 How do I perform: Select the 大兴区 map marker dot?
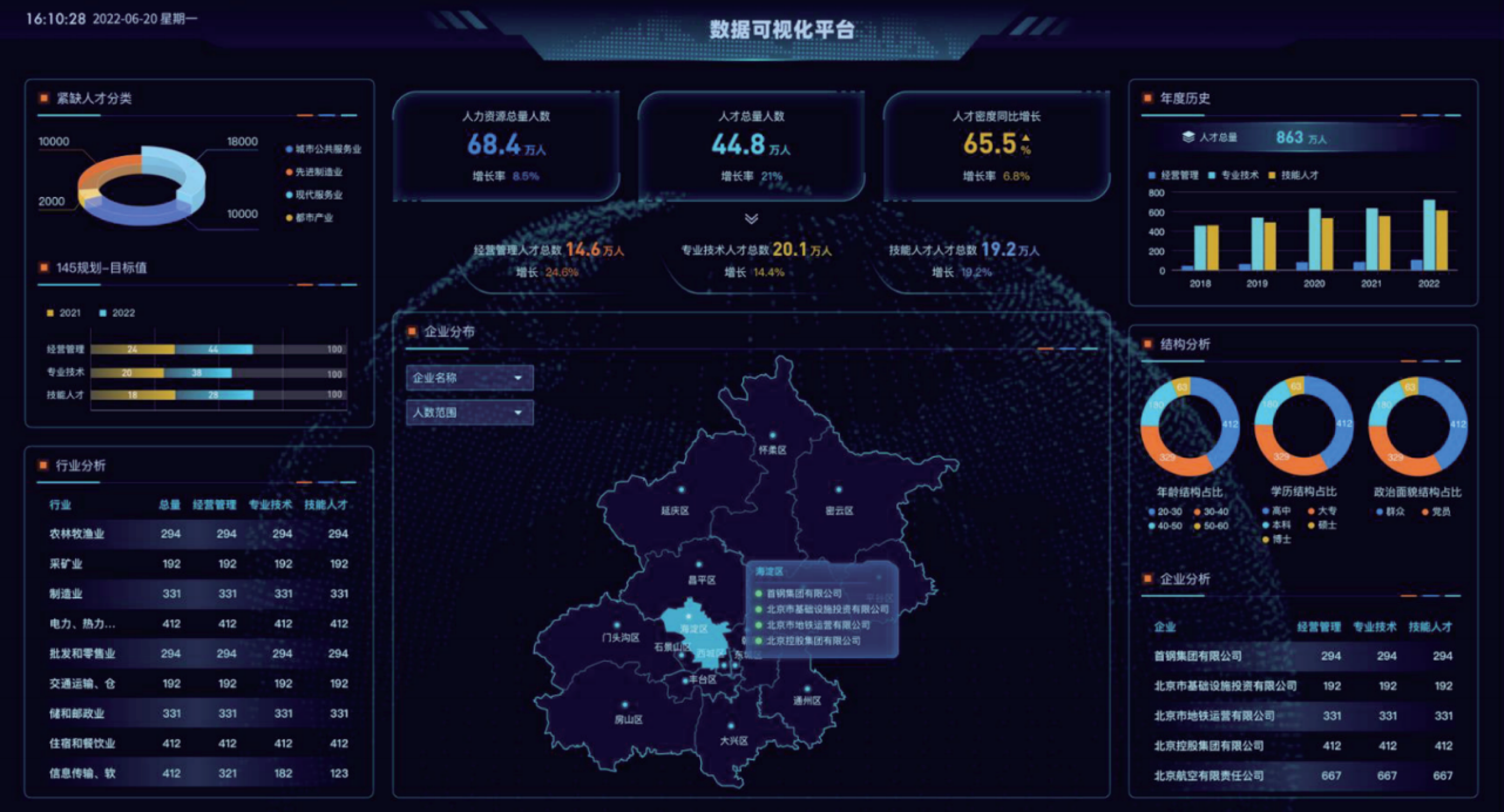pyautogui.click(x=730, y=726)
